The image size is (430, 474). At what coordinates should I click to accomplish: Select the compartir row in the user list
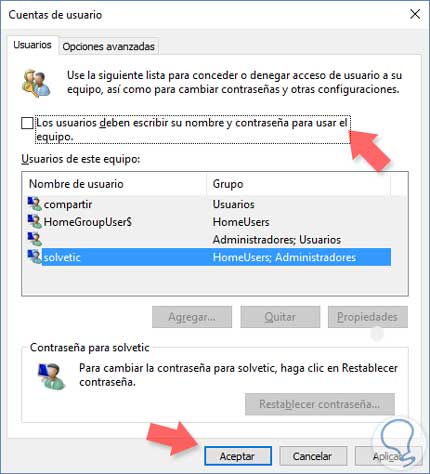209,204
